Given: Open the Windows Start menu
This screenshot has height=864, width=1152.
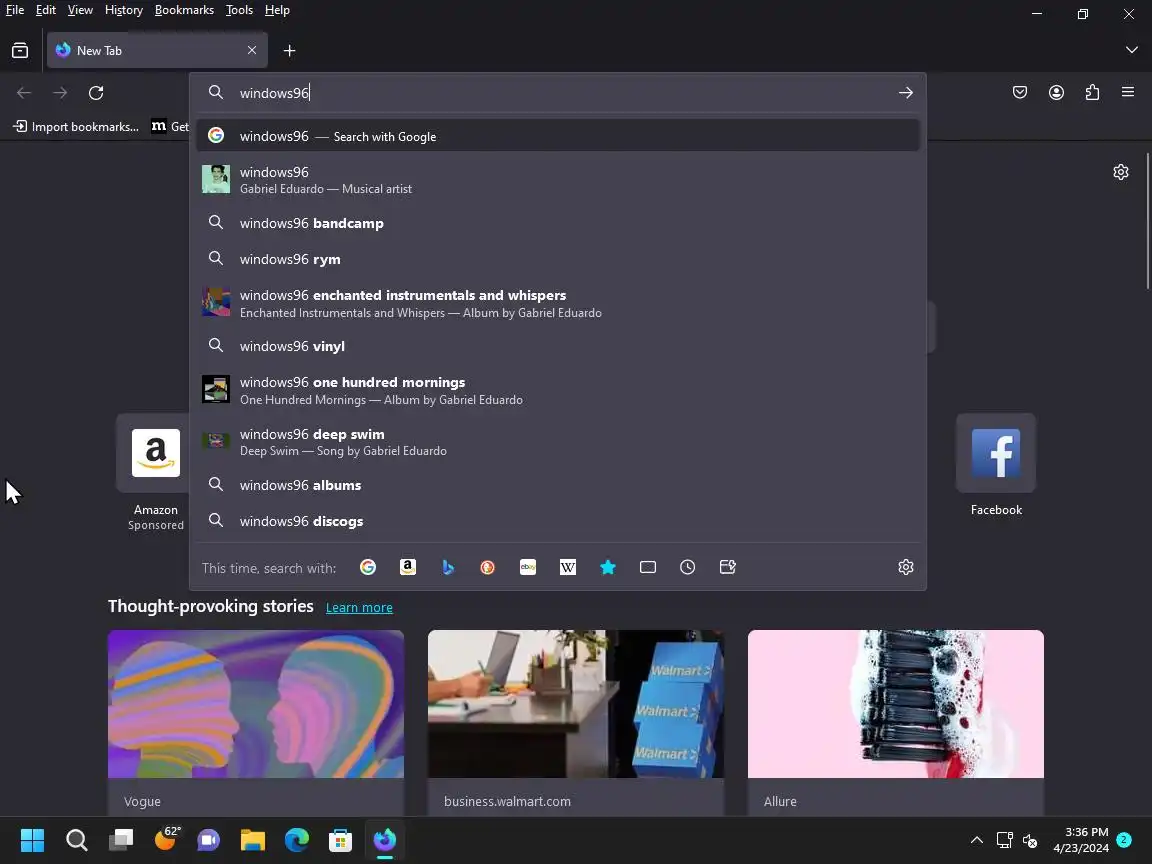Looking at the screenshot, I should click(32, 840).
